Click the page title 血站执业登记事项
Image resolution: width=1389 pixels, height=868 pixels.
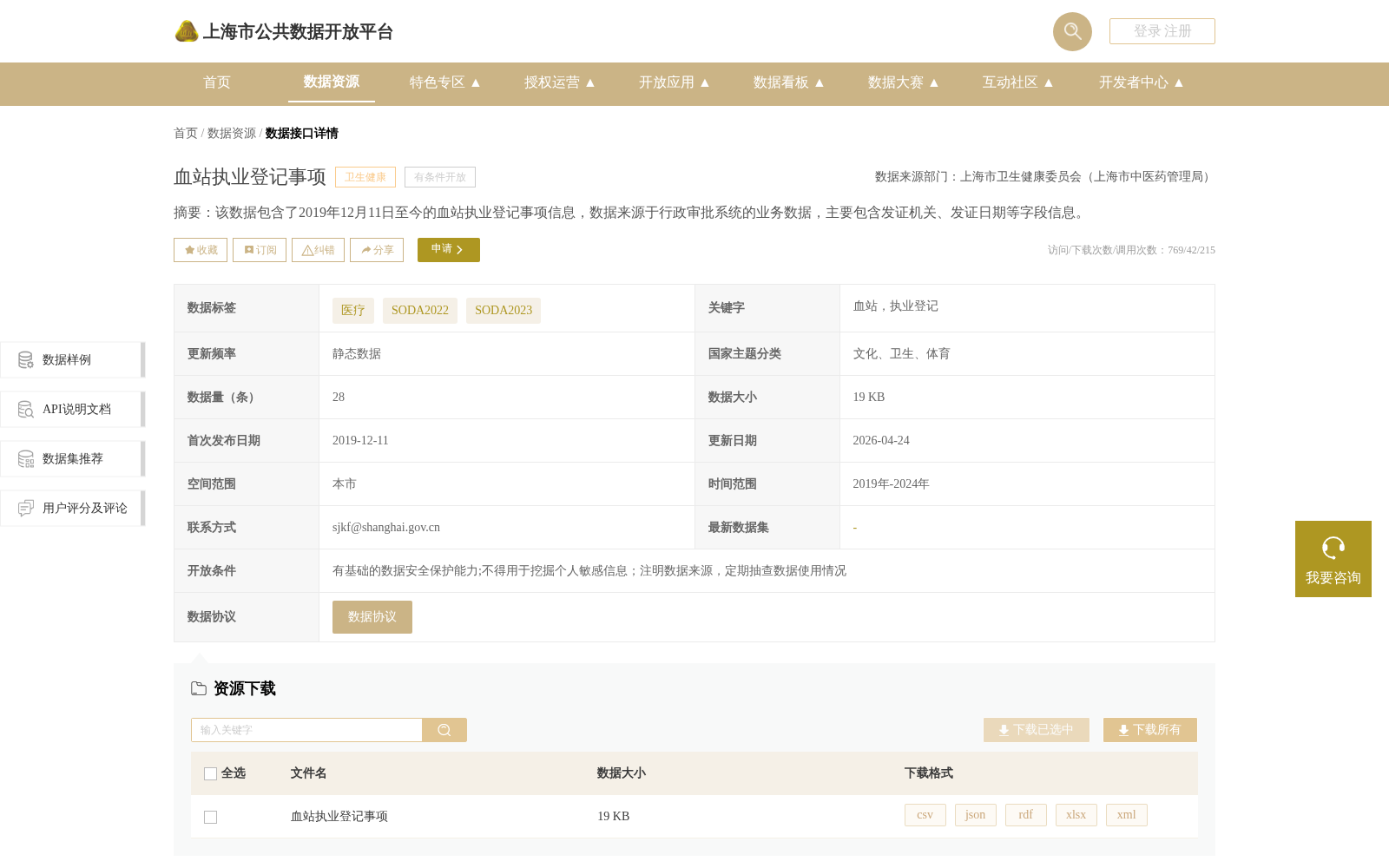tap(250, 177)
